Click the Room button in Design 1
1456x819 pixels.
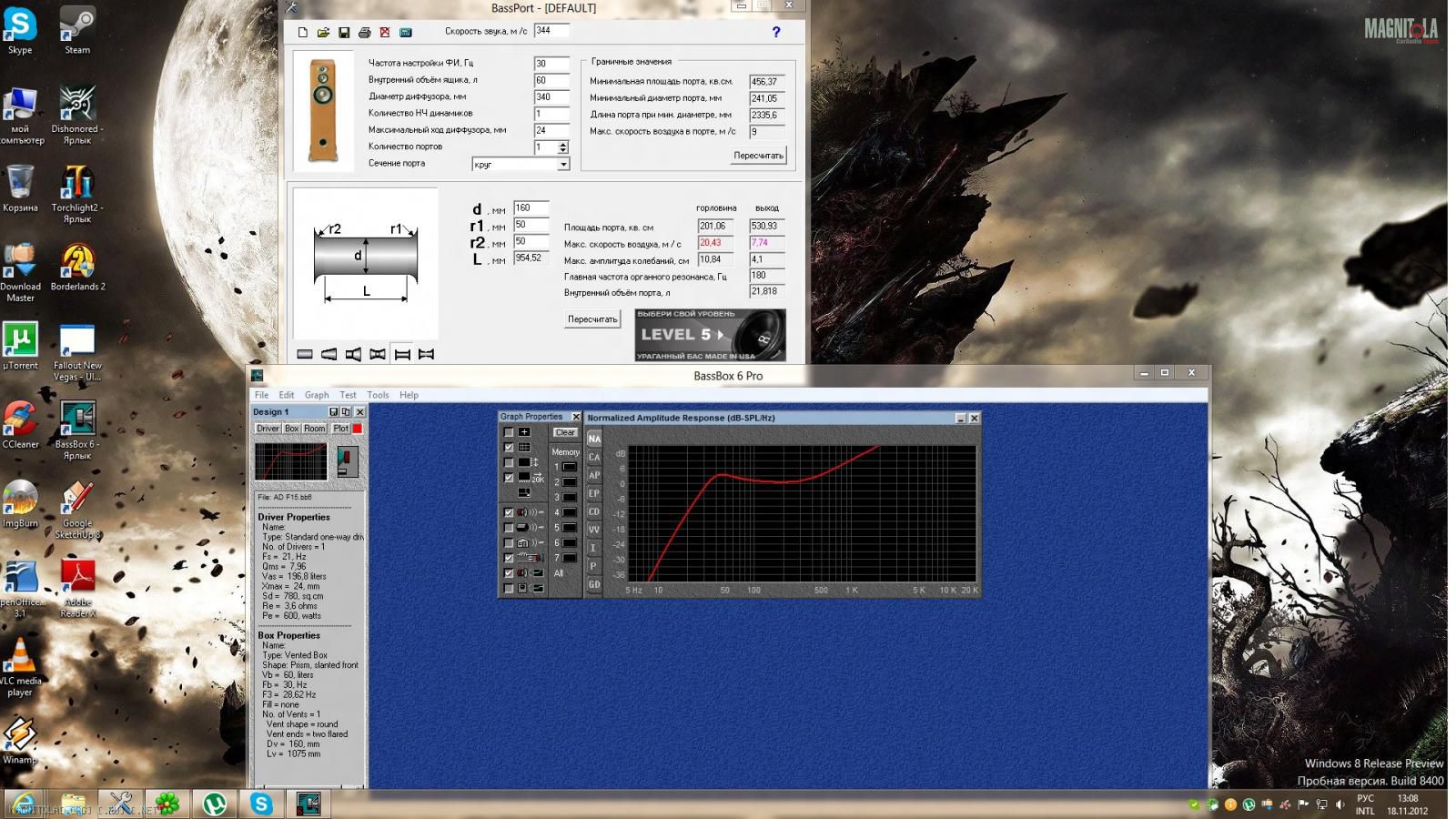tap(314, 429)
